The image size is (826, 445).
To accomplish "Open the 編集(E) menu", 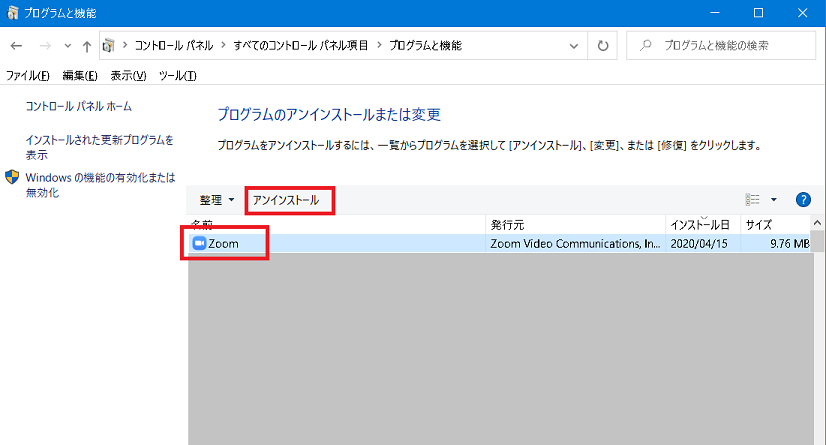I will tap(80, 75).
